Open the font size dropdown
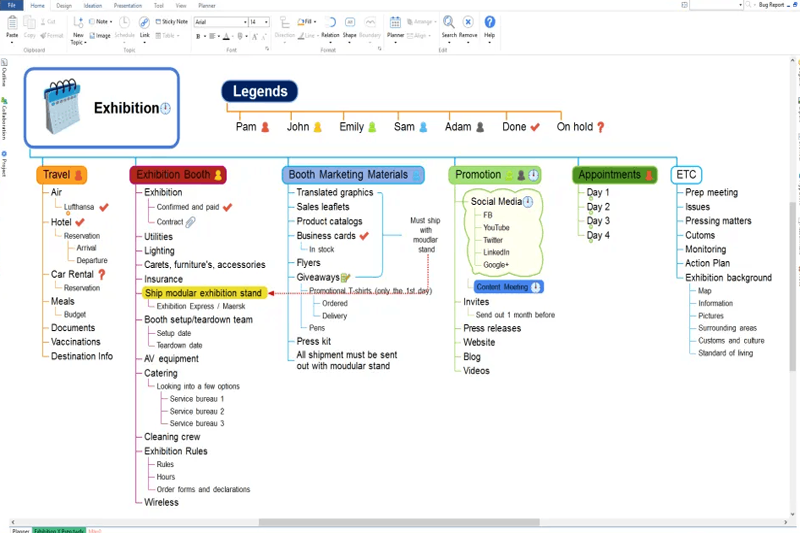 259,21
